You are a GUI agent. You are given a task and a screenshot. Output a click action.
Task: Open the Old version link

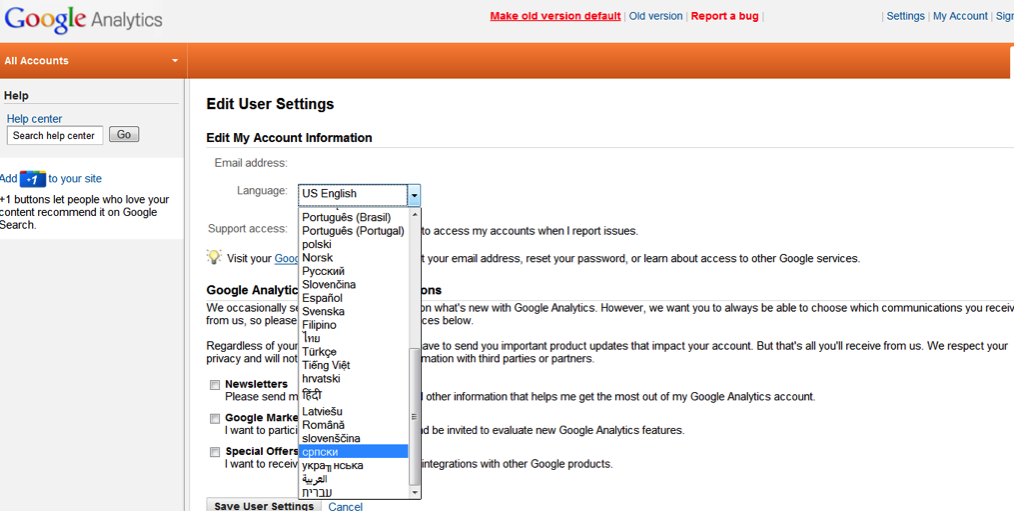click(656, 16)
